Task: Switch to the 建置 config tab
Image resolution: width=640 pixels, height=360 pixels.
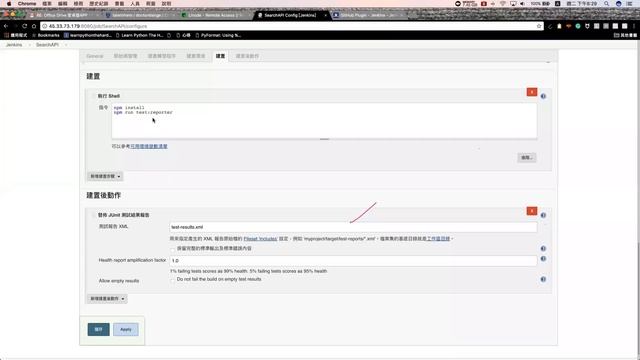Action: coord(220,56)
